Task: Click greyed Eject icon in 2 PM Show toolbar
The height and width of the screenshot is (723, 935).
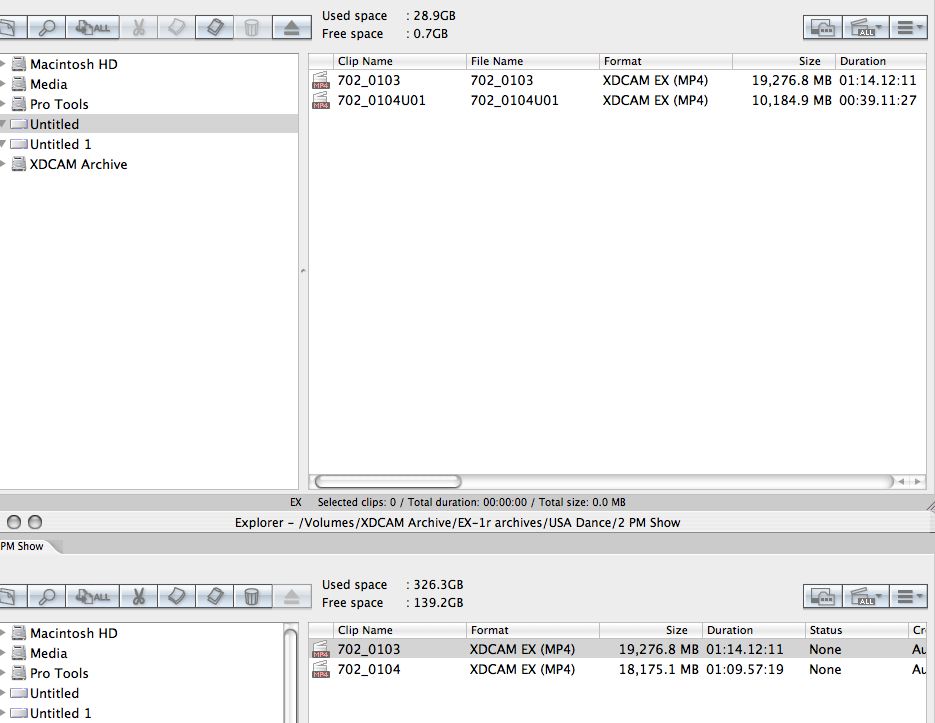Action: tap(292, 596)
